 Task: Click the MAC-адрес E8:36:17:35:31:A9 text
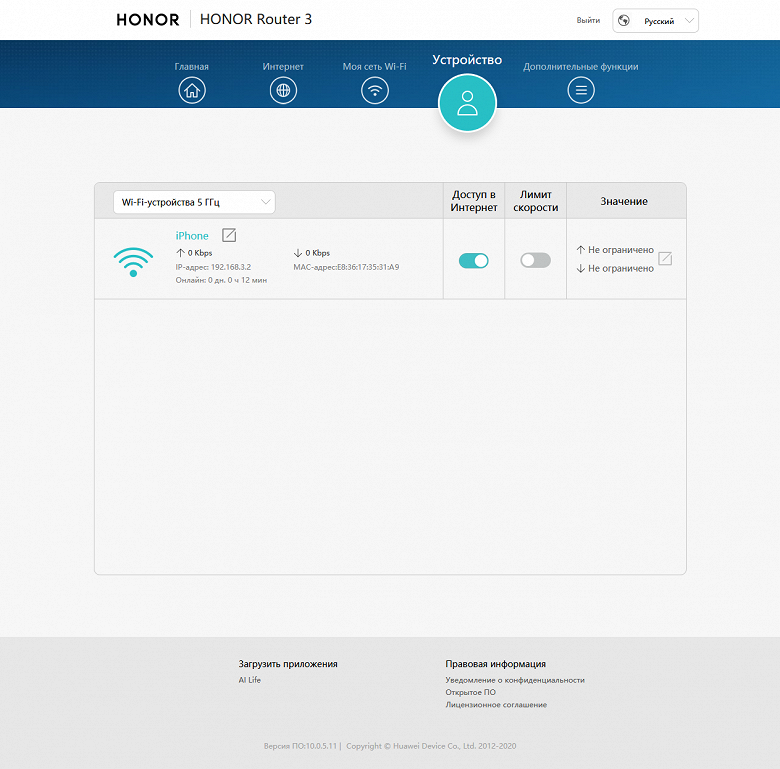click(346, 267)
